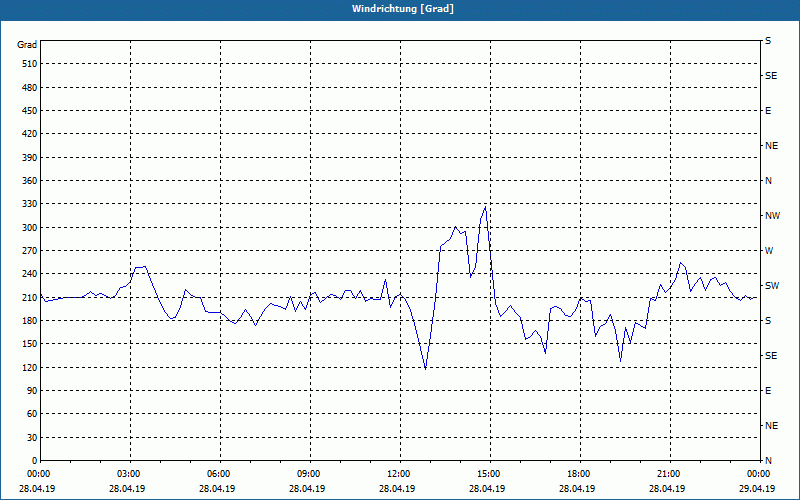Image resolution: width=800 pixels, height=500 pixels.
Task: Click the Windrichtung [Grad] chart title
Action: click(x=403, y=9)
